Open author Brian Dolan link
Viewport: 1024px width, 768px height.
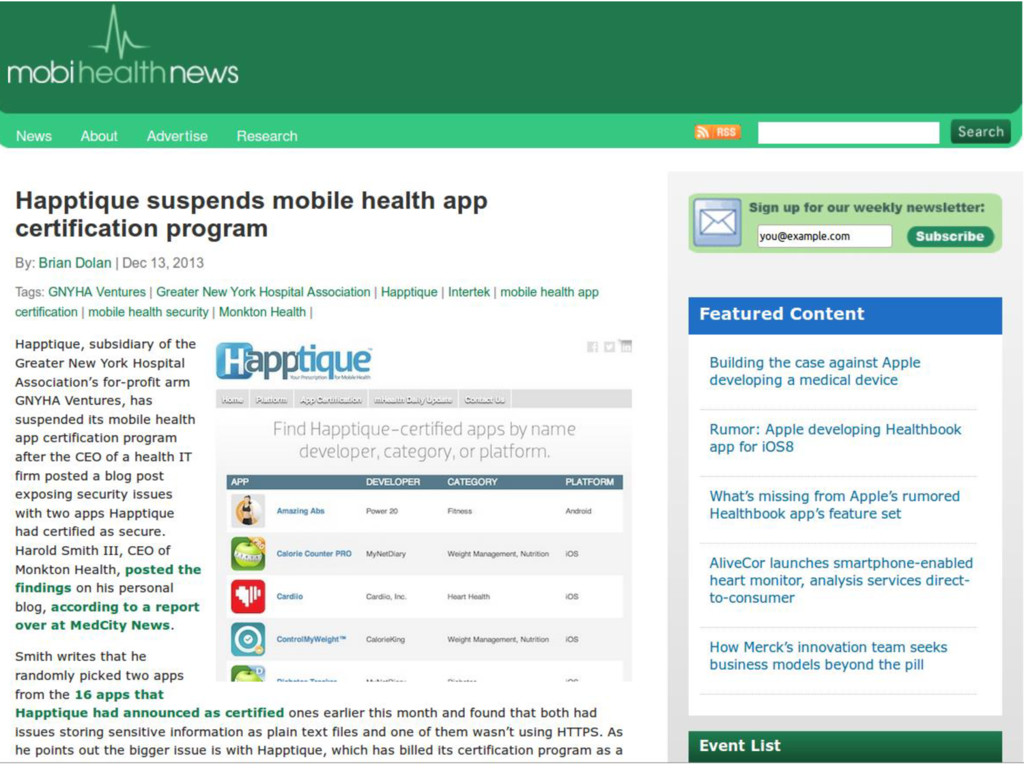pos(75,263)
